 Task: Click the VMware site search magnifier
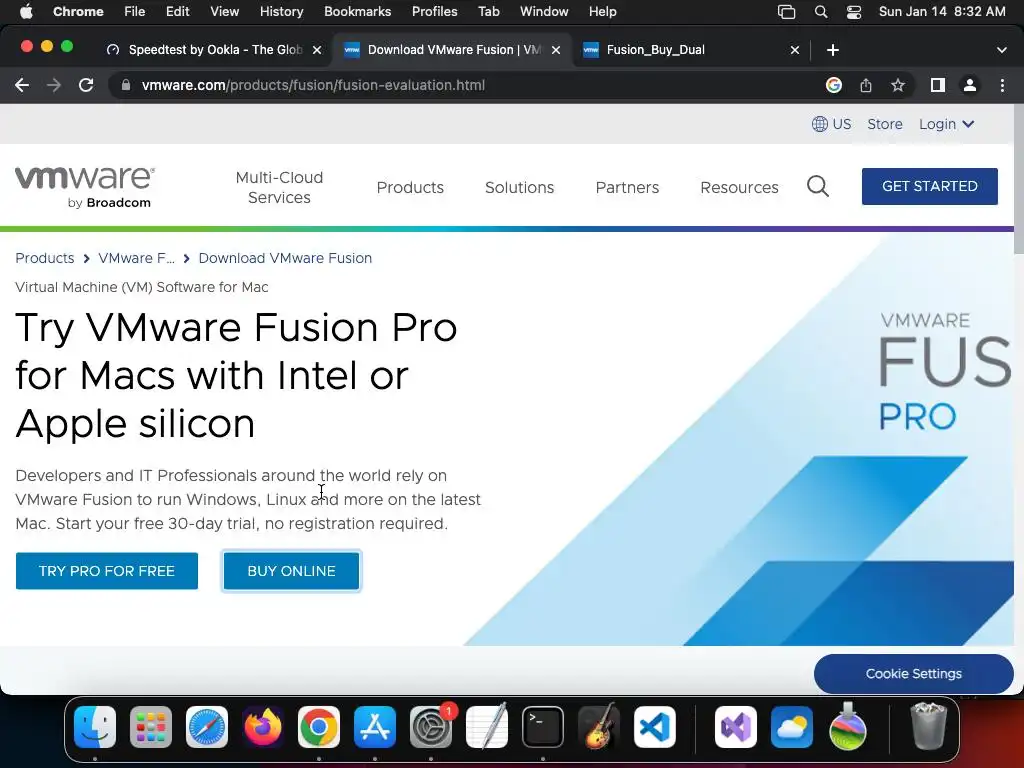[x=818, y=187]
